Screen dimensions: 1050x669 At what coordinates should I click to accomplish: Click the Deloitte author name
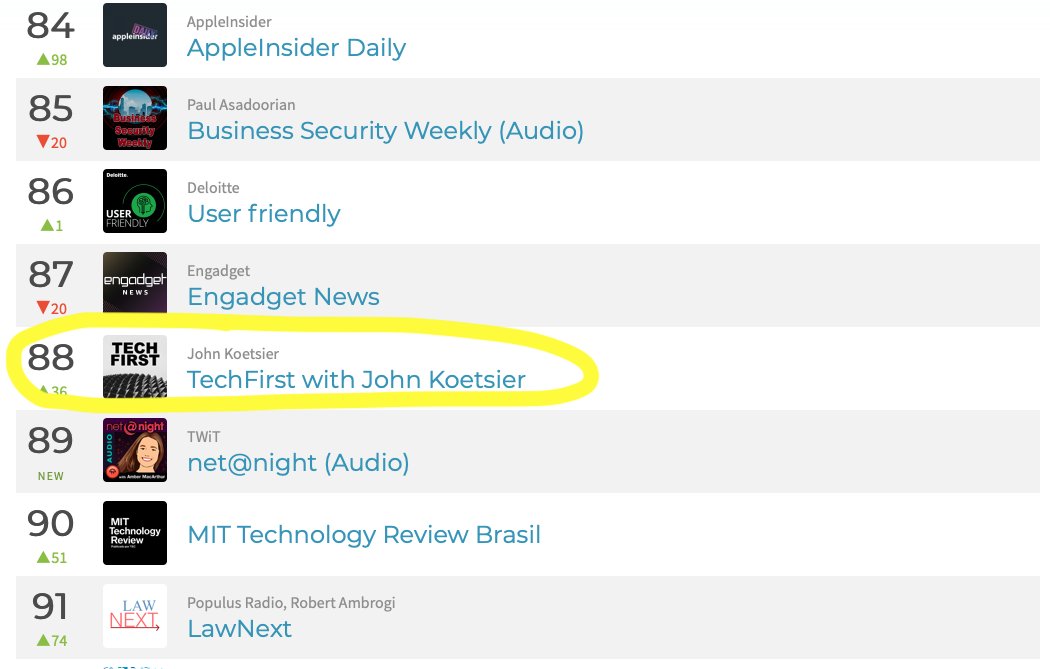pyautogui.click(x=213, y=188)
